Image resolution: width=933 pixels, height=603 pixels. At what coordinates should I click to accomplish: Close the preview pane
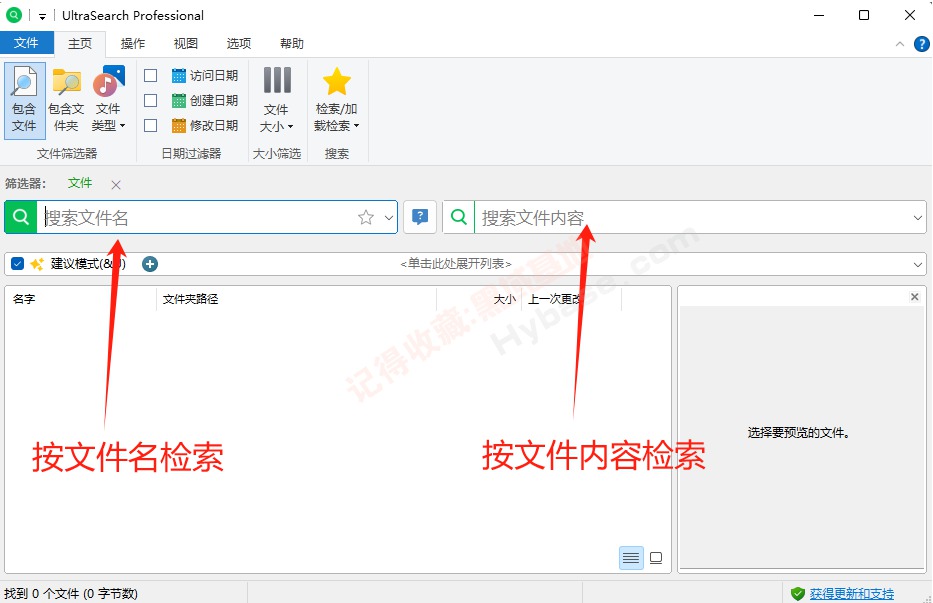point(915,296)
